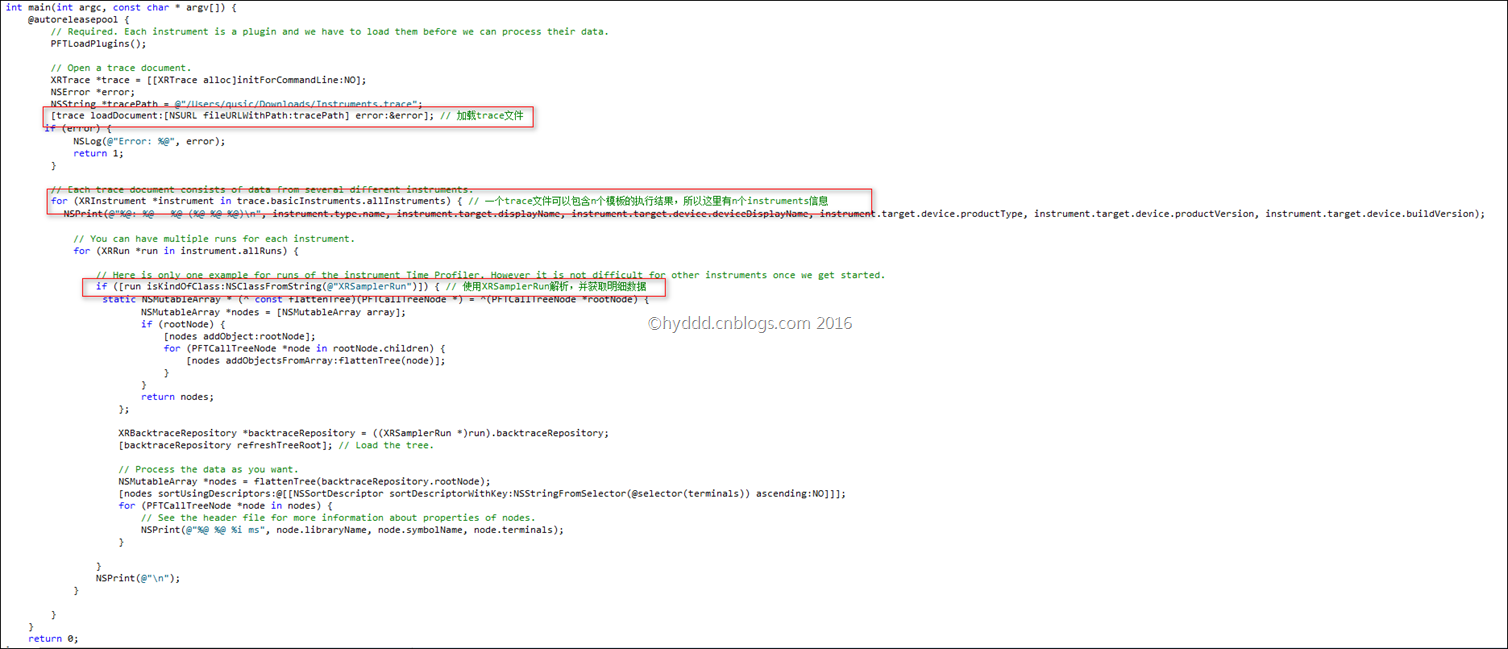Select the 'for (XRInstrument *instrument in' loop line
Image resolution: width=1508 pixels, height=649 pixels.
[x=439, y=201]
